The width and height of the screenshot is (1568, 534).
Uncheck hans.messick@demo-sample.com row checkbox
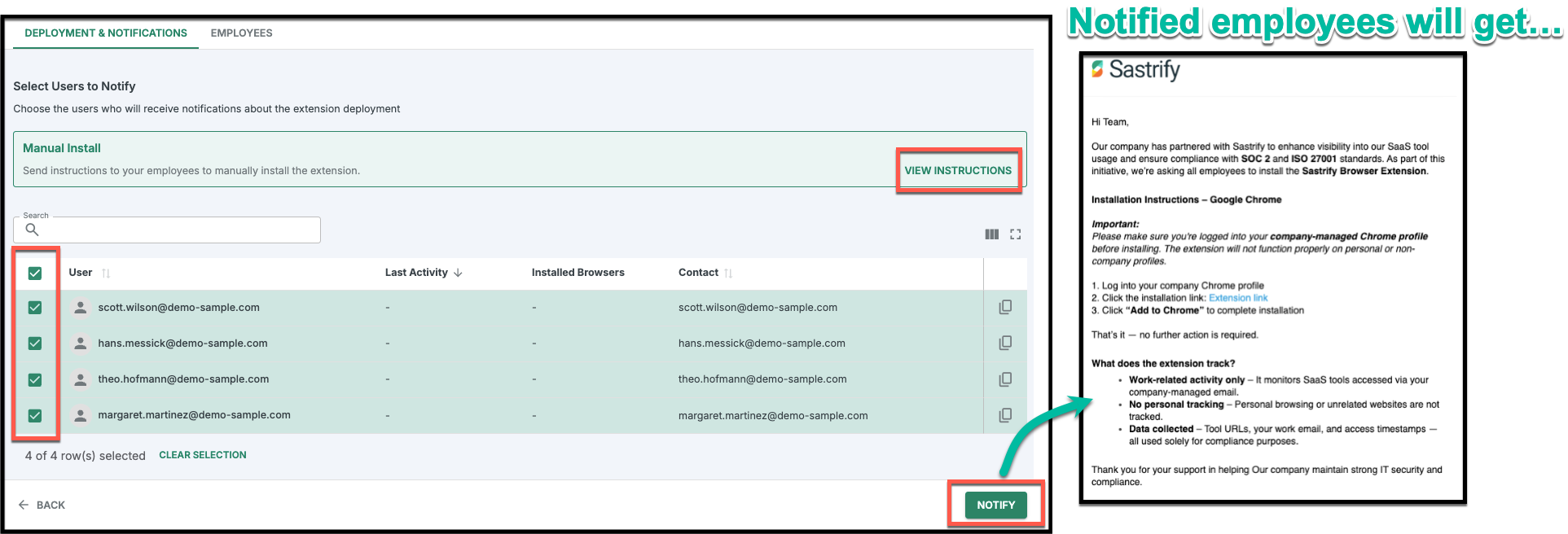click(35, 343)
